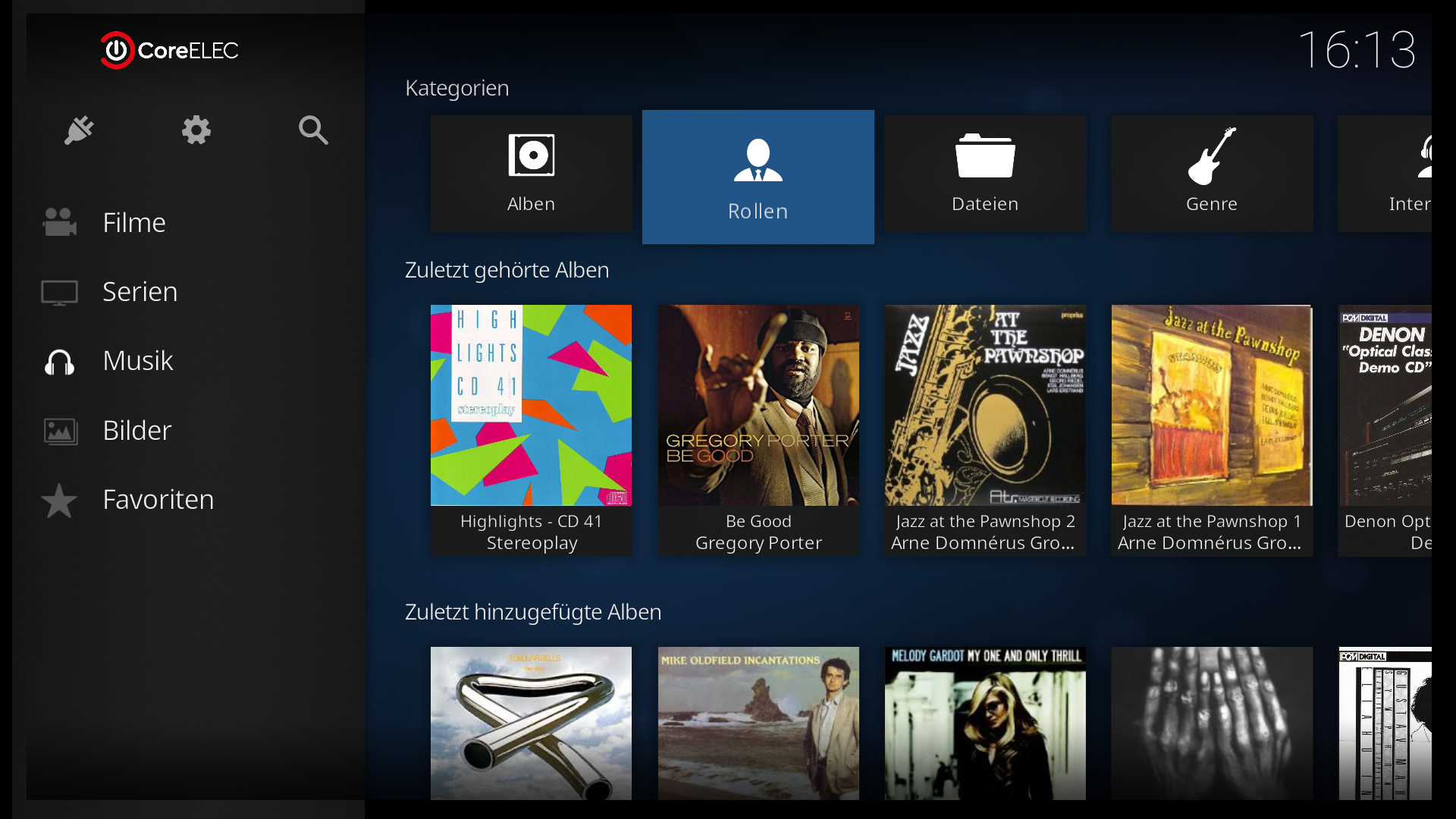Select the Rollen person icon
1456x819 pixels.
pos(758,160)
